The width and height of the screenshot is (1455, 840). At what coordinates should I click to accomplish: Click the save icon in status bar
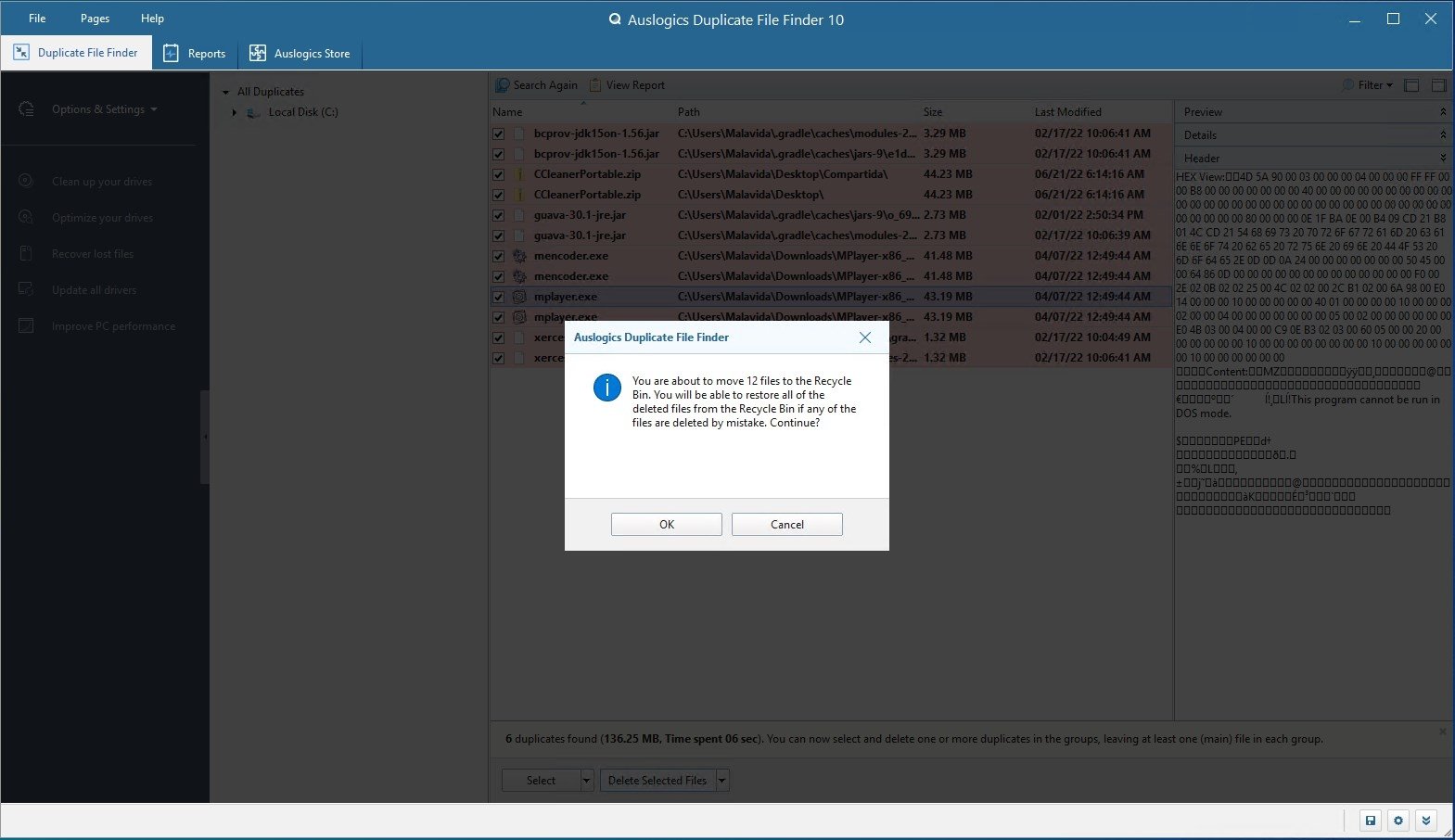[x=1370, y=821]
